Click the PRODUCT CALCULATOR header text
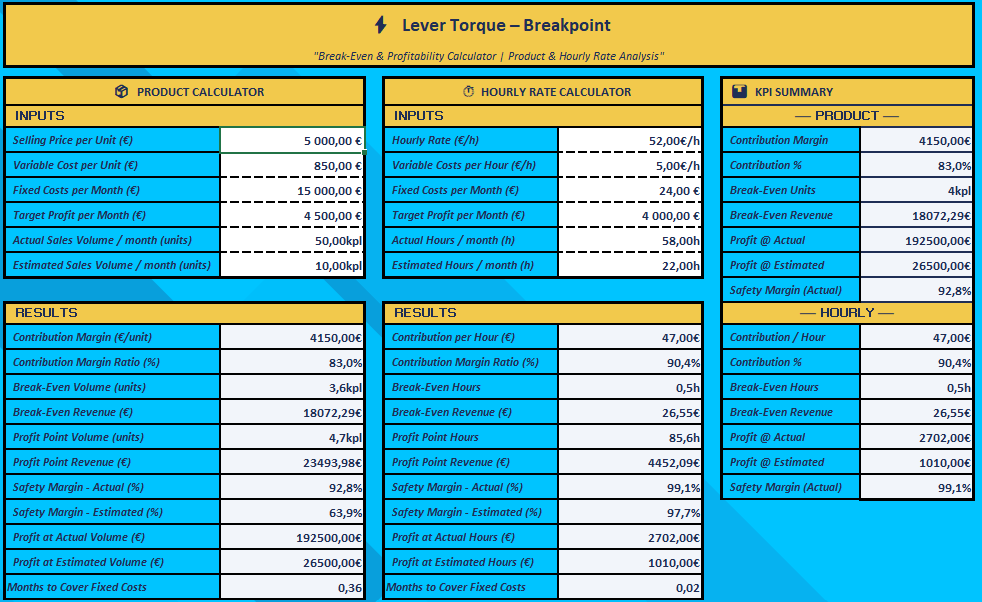 pos(200,92)
